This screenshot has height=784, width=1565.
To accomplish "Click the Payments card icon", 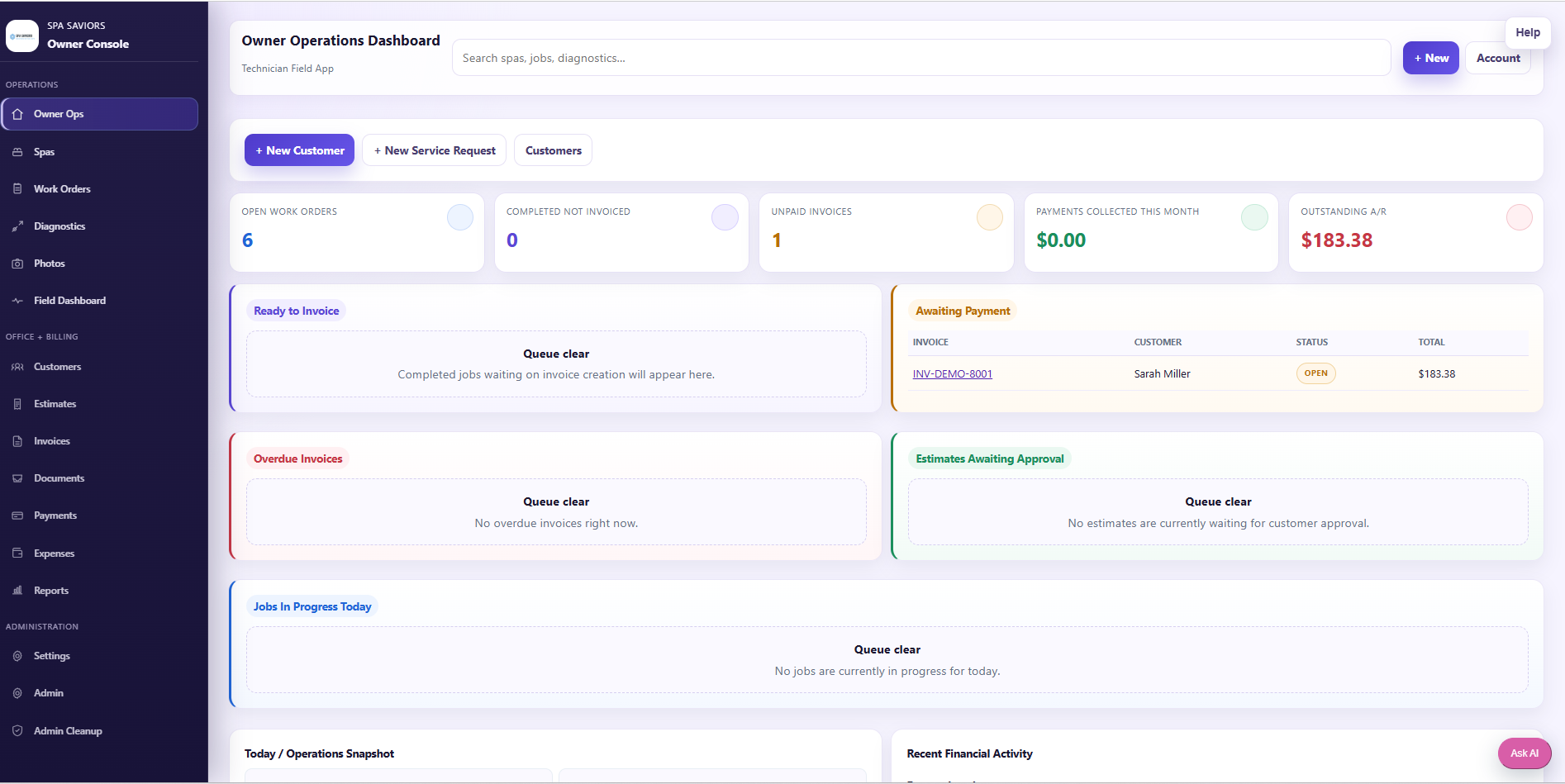I will point(17,516).
